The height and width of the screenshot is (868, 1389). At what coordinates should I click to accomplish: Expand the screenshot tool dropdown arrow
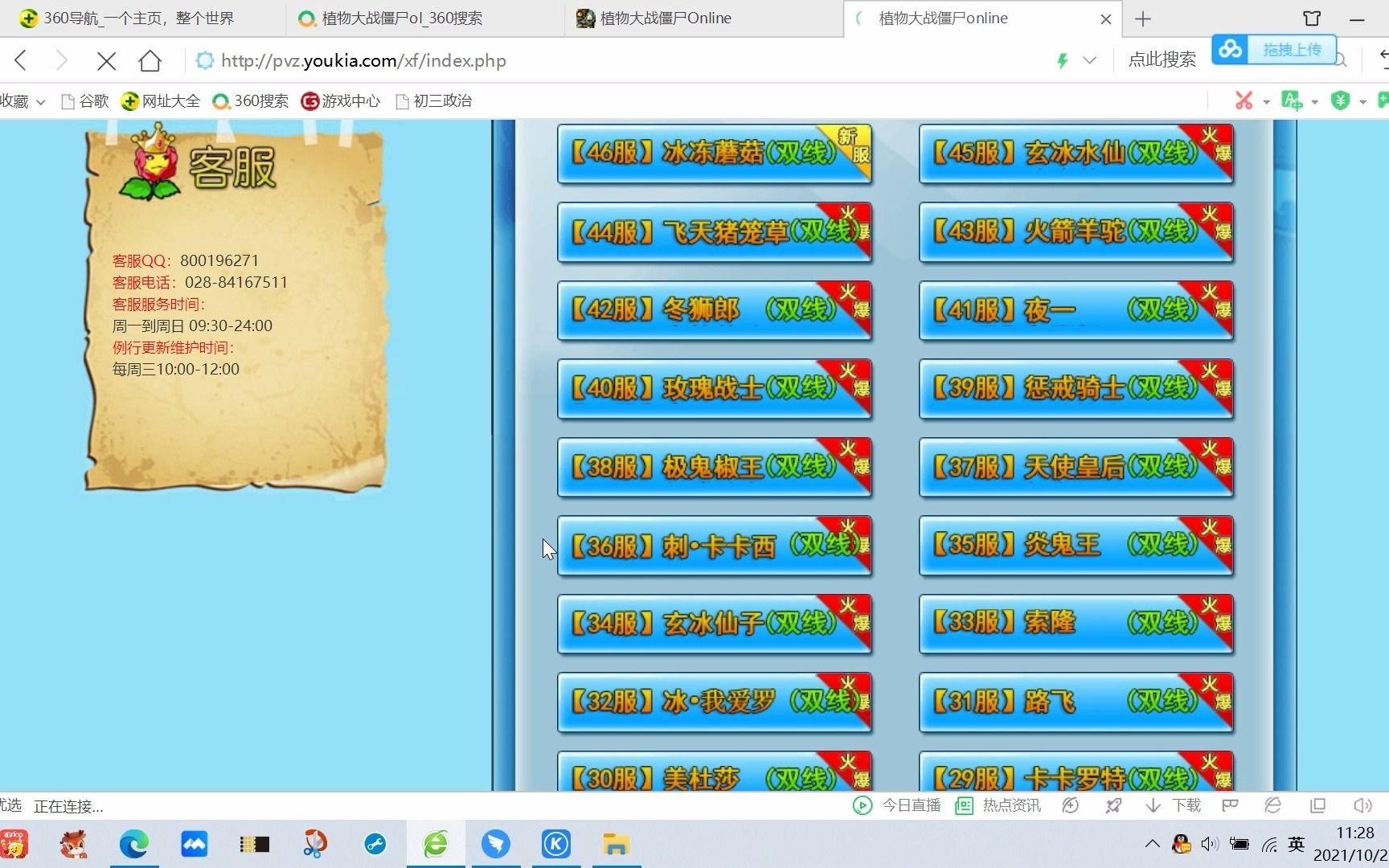click(x=1266, y=102)
